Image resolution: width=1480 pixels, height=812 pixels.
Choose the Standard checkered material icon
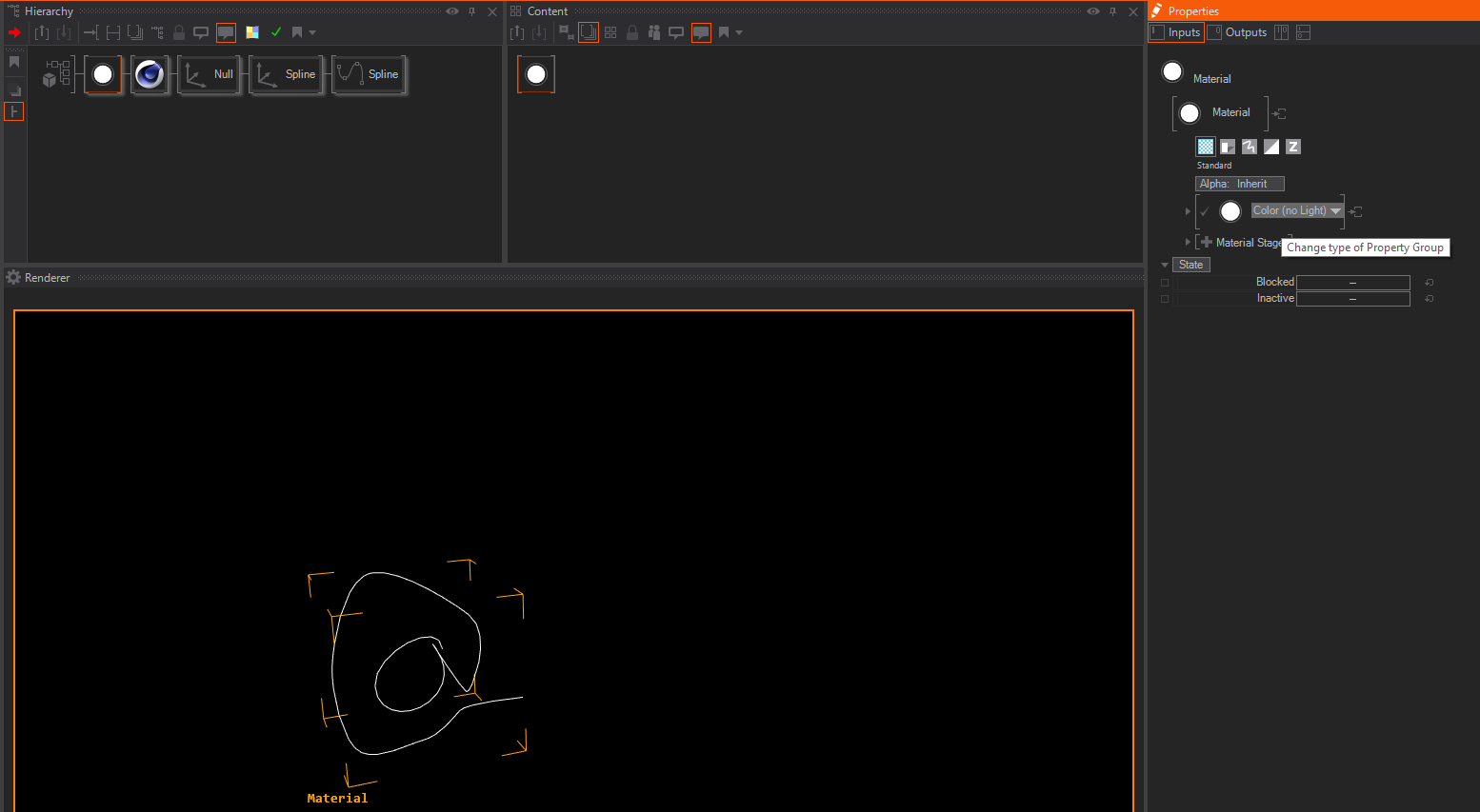1206,147
